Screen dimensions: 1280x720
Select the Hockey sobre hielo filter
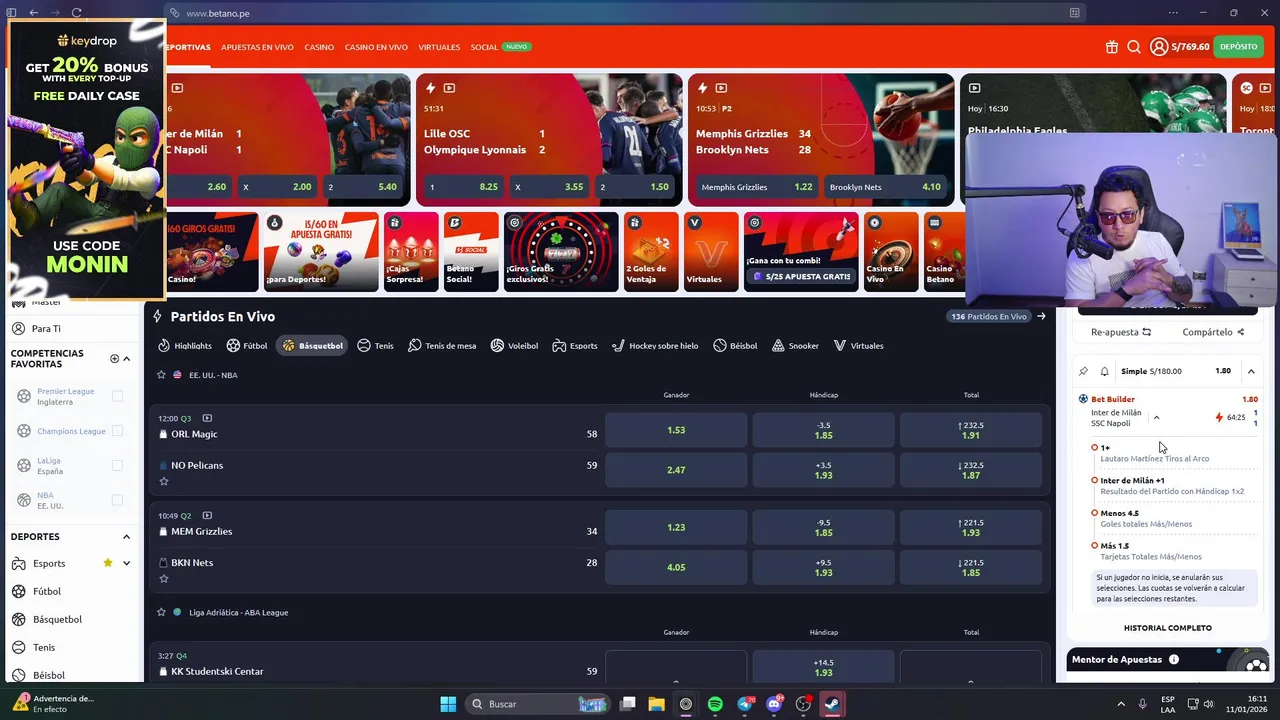(655, 346)
